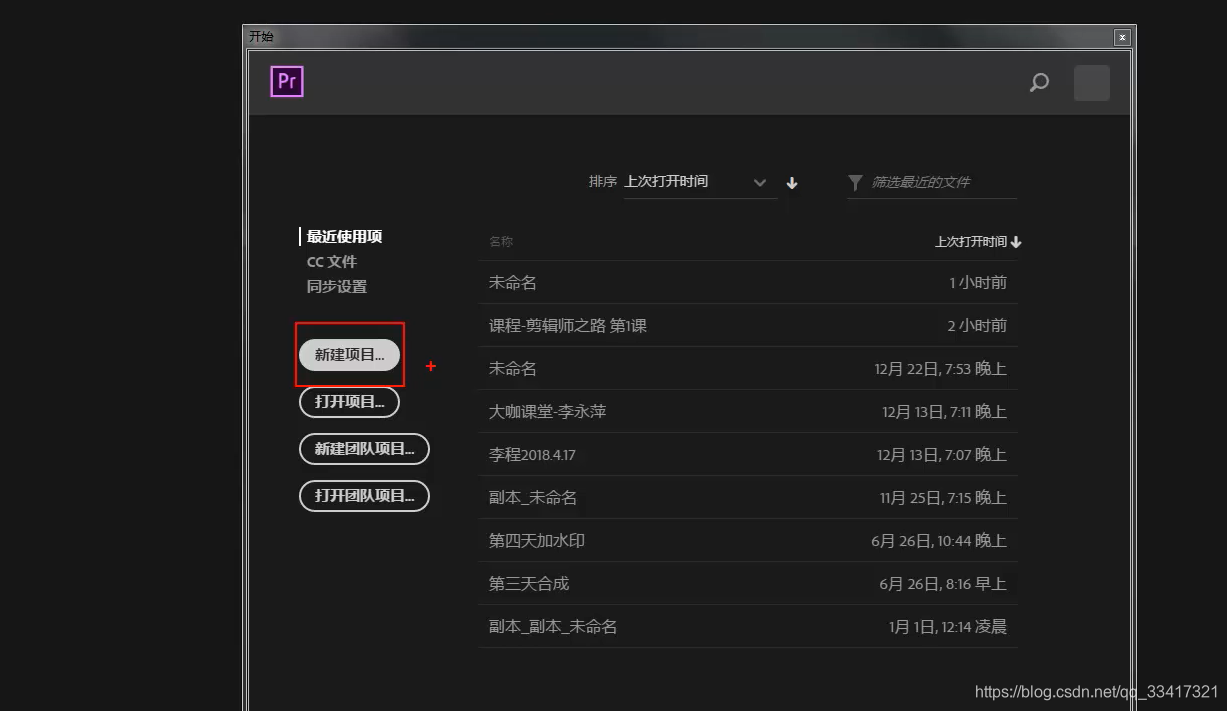Image resolution: width=1227 pixels, height=711 pixels.
Task: Click the 6月 26日, 10:44 晚上 timestamp
Action: pyautogui.click(x=939, y=541)
